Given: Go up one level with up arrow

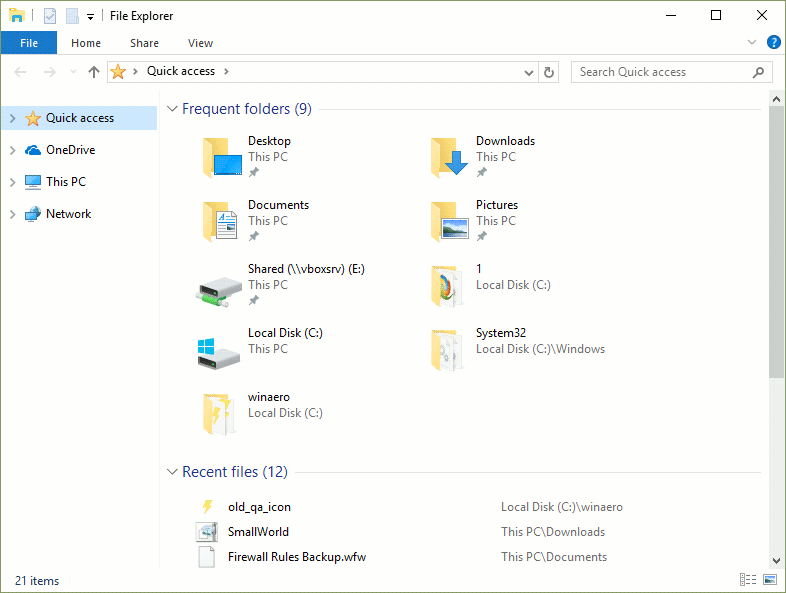Looking at the screenshot, I should 94,72.
